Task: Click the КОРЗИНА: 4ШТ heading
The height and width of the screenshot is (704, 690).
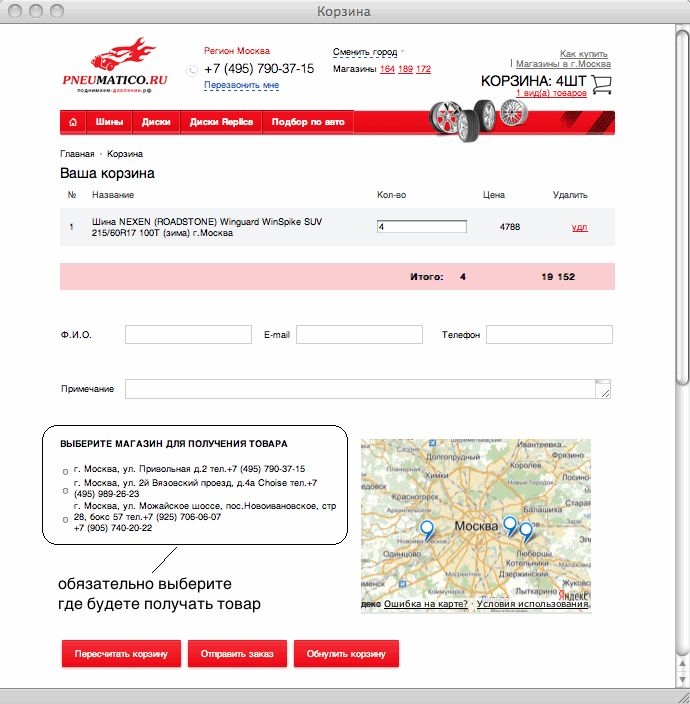Action: tap(533, 81)
